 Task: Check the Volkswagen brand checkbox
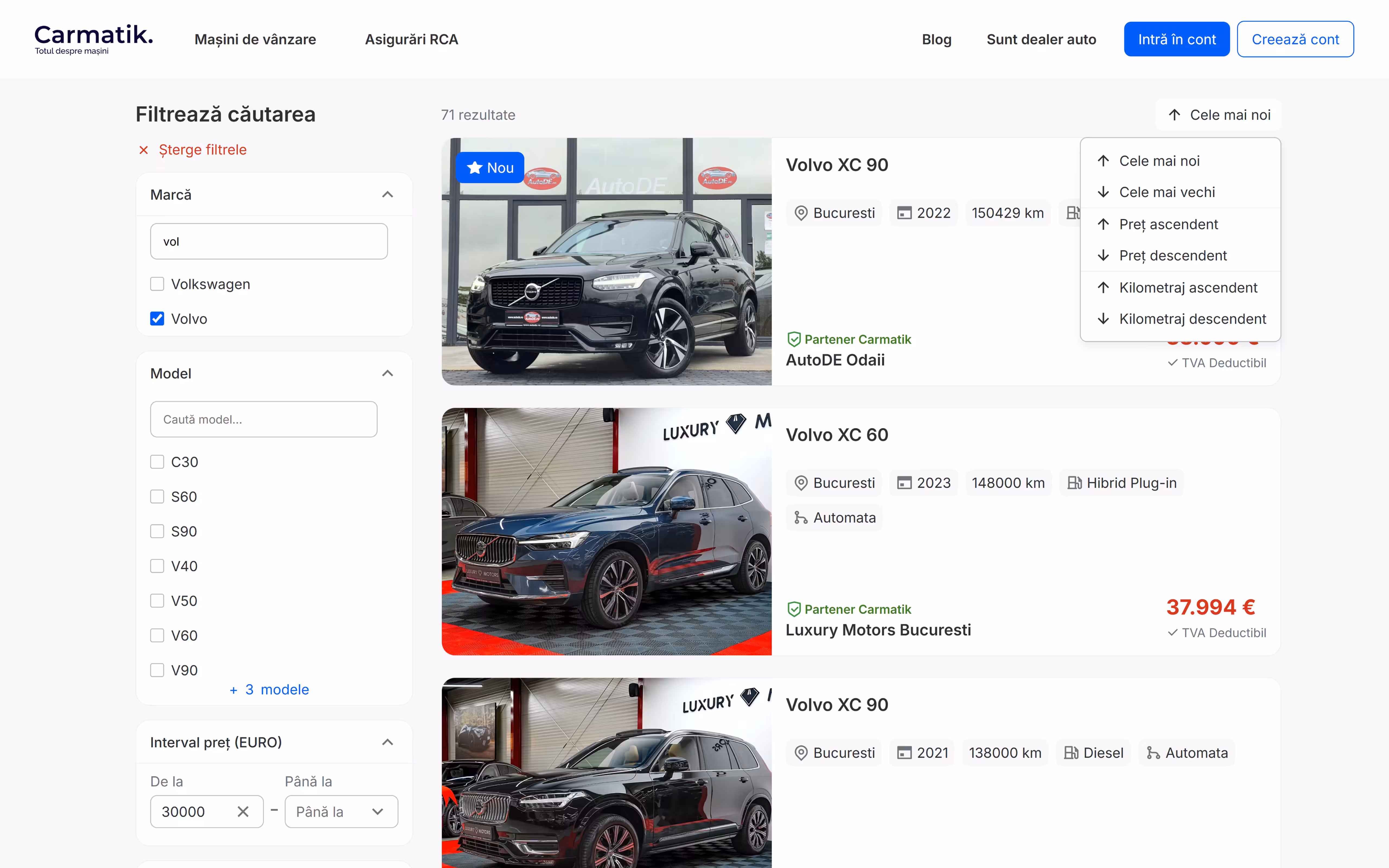pos(157,284)
